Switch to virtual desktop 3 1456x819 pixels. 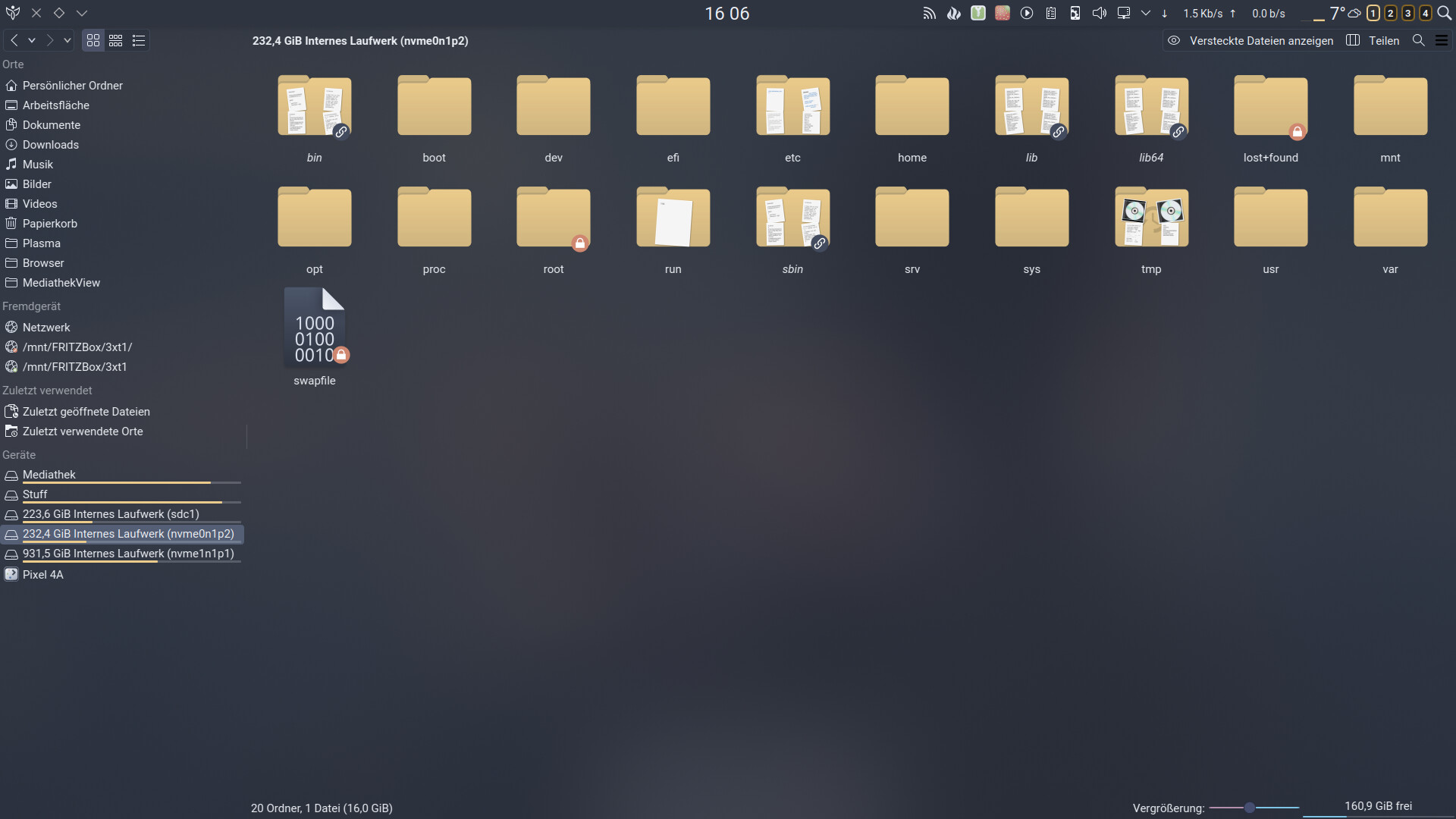point(1408,14)
